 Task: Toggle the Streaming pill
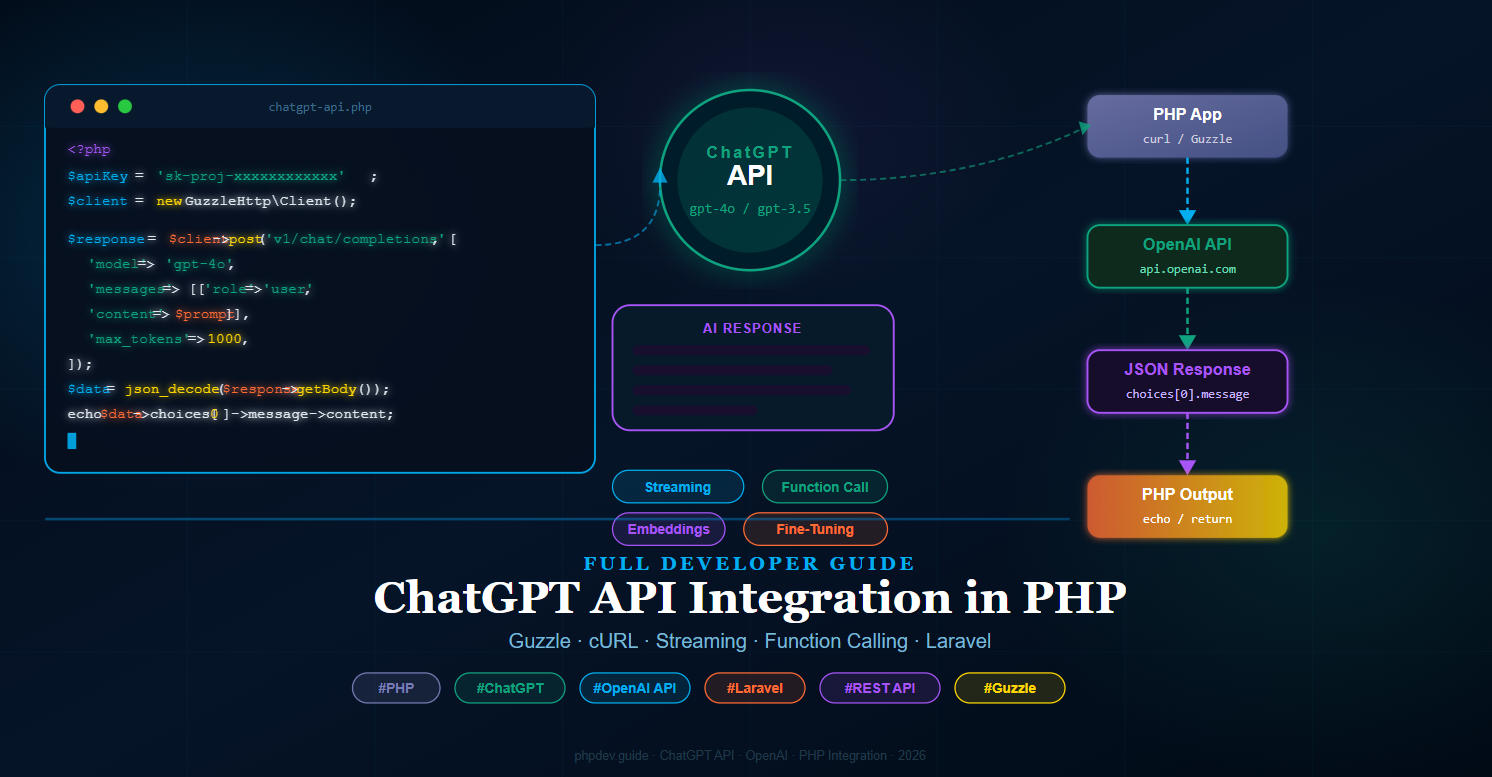tap(677, 486)
